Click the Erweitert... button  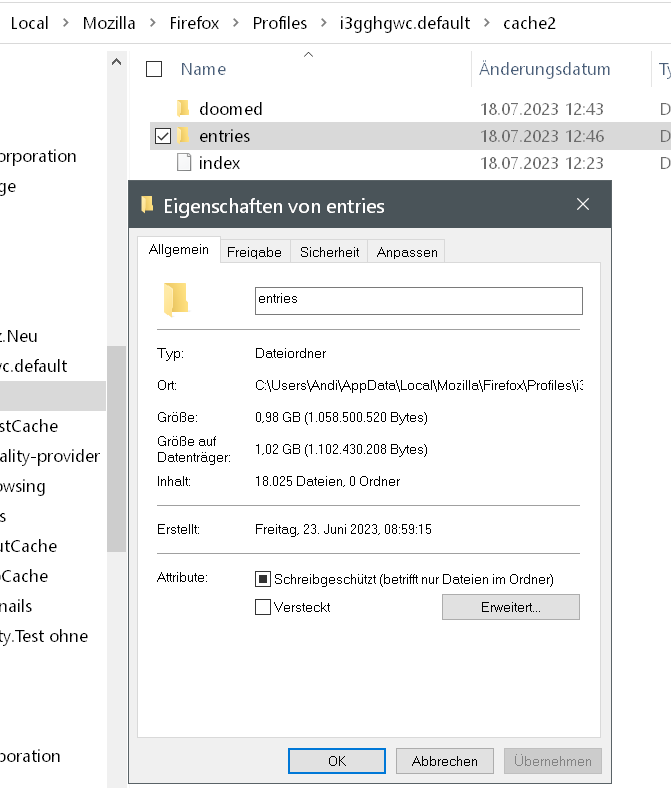510,607
